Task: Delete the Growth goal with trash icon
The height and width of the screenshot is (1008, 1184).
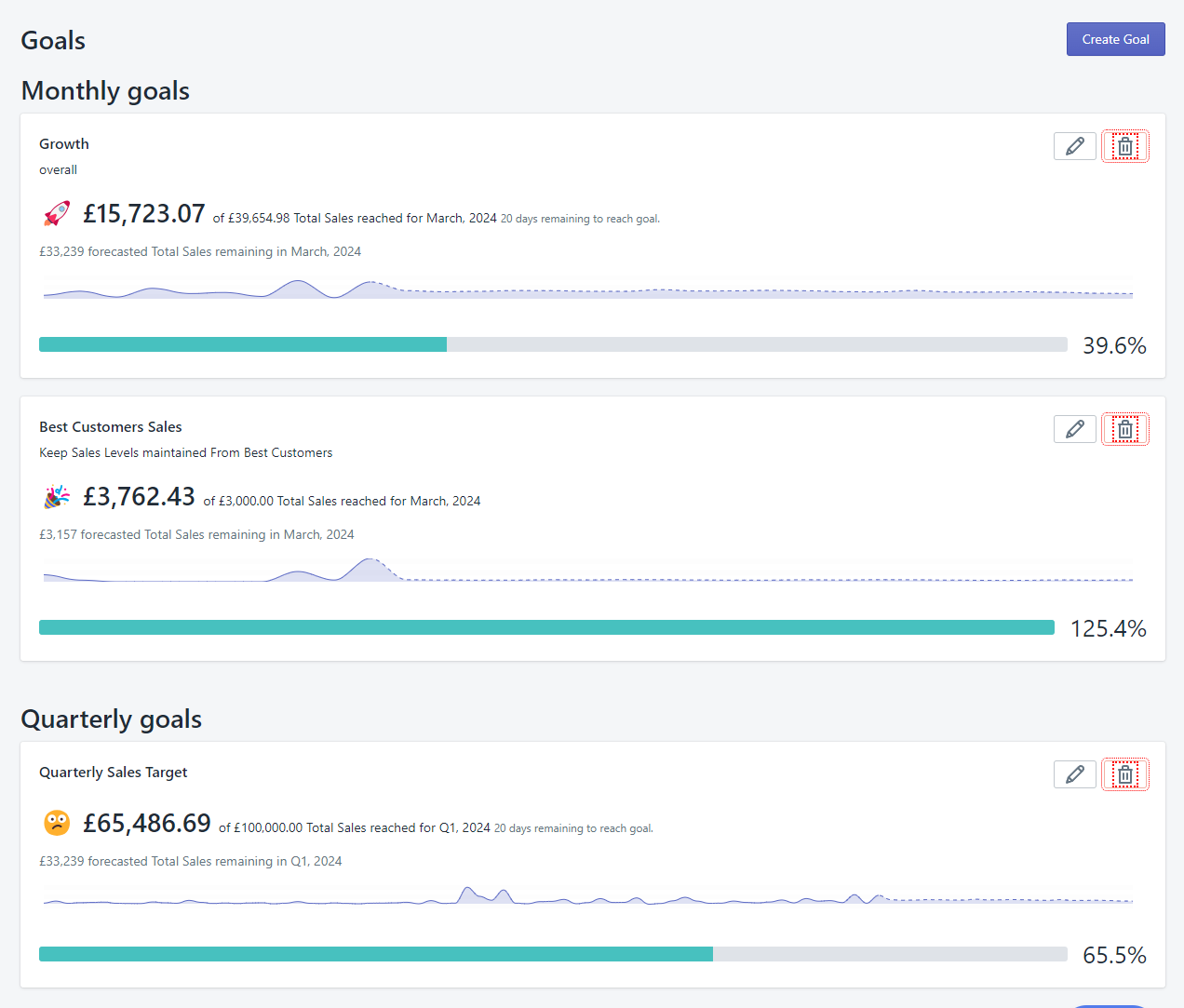Action: pos(1125,146)
